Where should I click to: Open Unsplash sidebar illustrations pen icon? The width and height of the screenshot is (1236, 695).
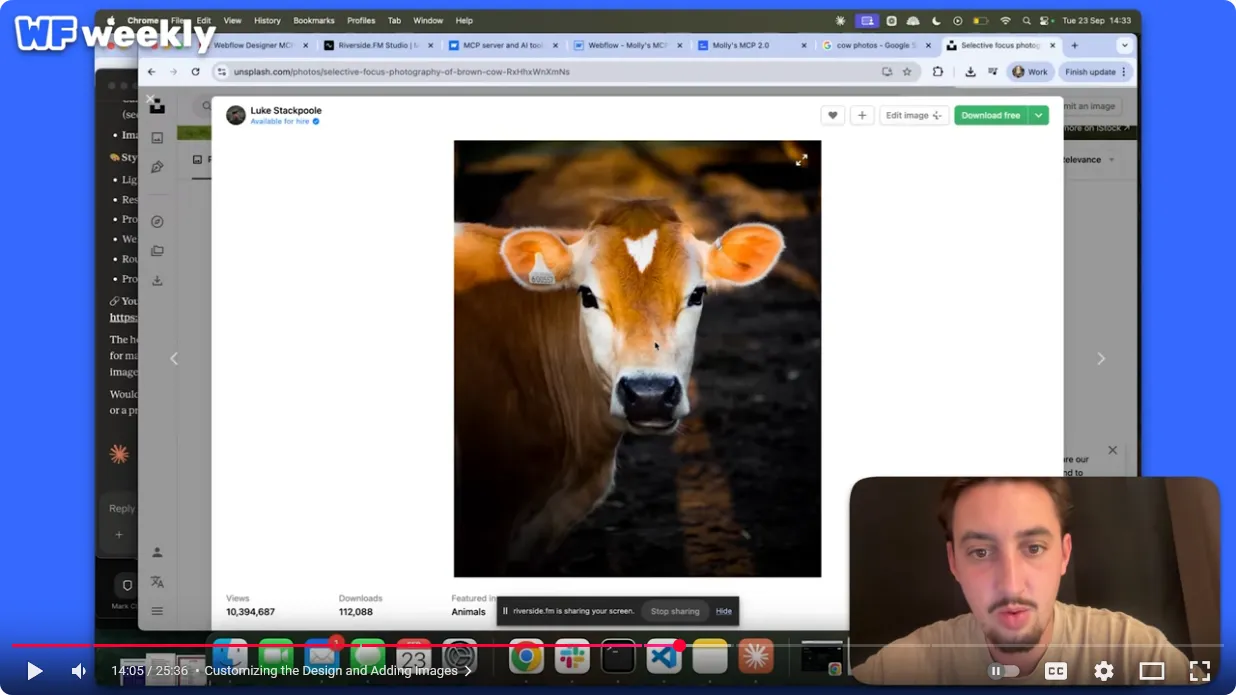157,167
